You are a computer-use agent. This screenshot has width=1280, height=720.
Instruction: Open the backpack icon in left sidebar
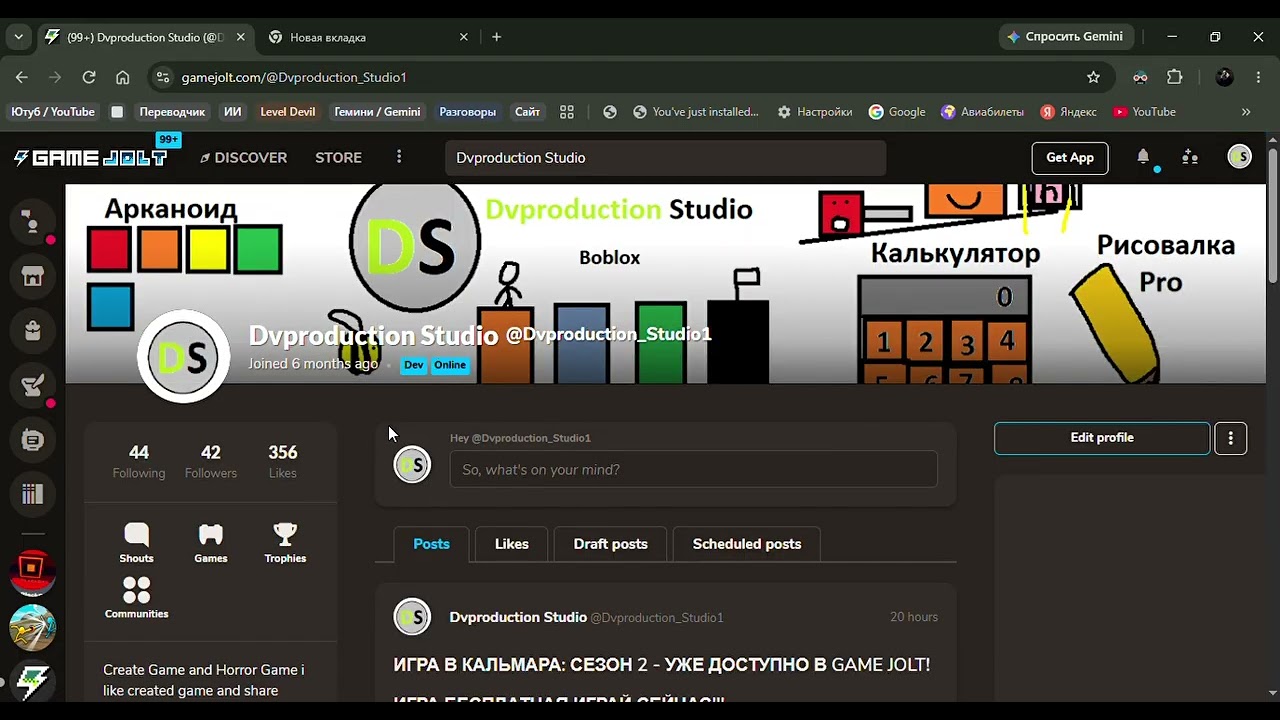(33, 330)
